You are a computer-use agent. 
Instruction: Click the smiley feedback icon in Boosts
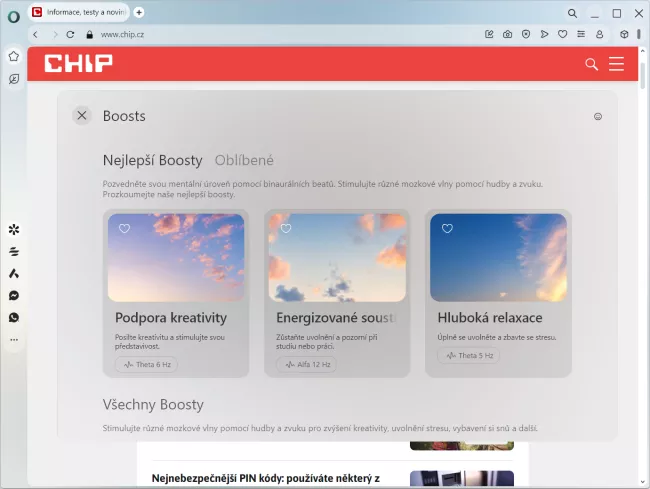(x=598, y=116)
